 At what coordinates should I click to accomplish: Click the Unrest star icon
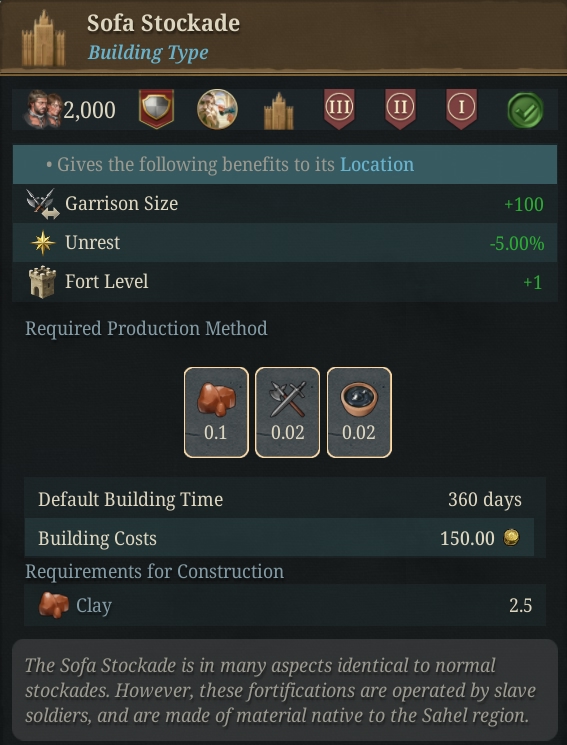43,243
